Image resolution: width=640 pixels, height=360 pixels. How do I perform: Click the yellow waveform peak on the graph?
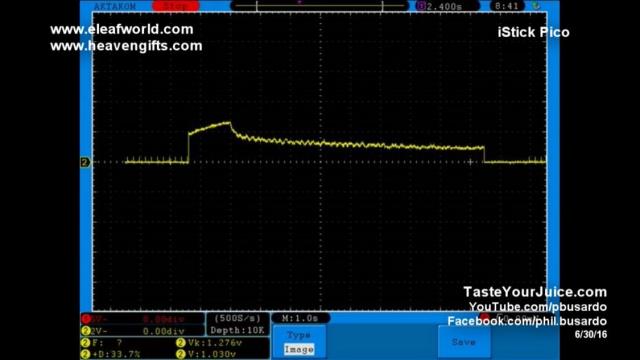coord(229,122)
